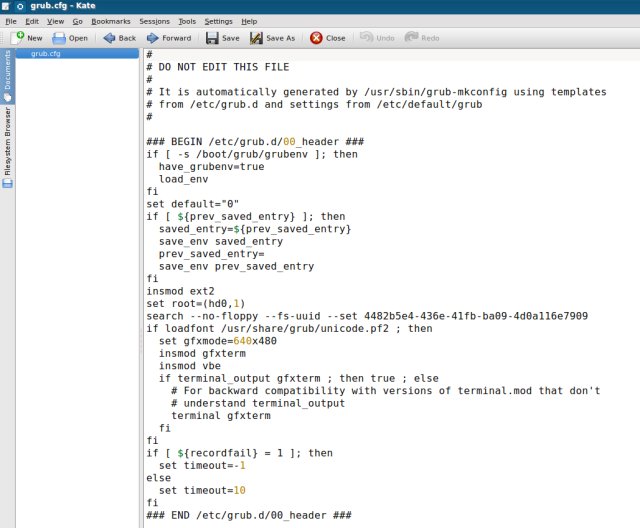Viewport: 640px width, 528px height.
Task: Open the File menu
Action: 11,21
